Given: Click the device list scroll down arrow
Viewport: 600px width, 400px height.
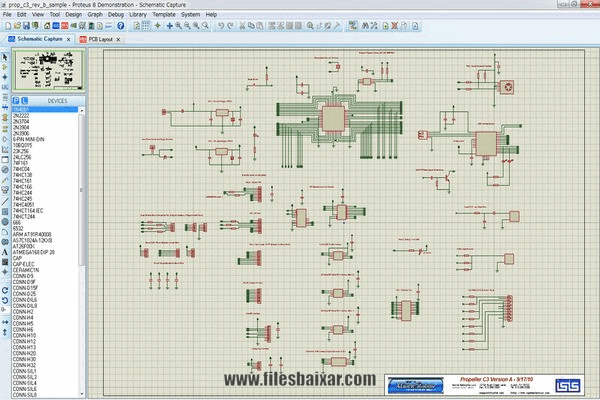Looking at the screenshot, I should pos(82,394).
